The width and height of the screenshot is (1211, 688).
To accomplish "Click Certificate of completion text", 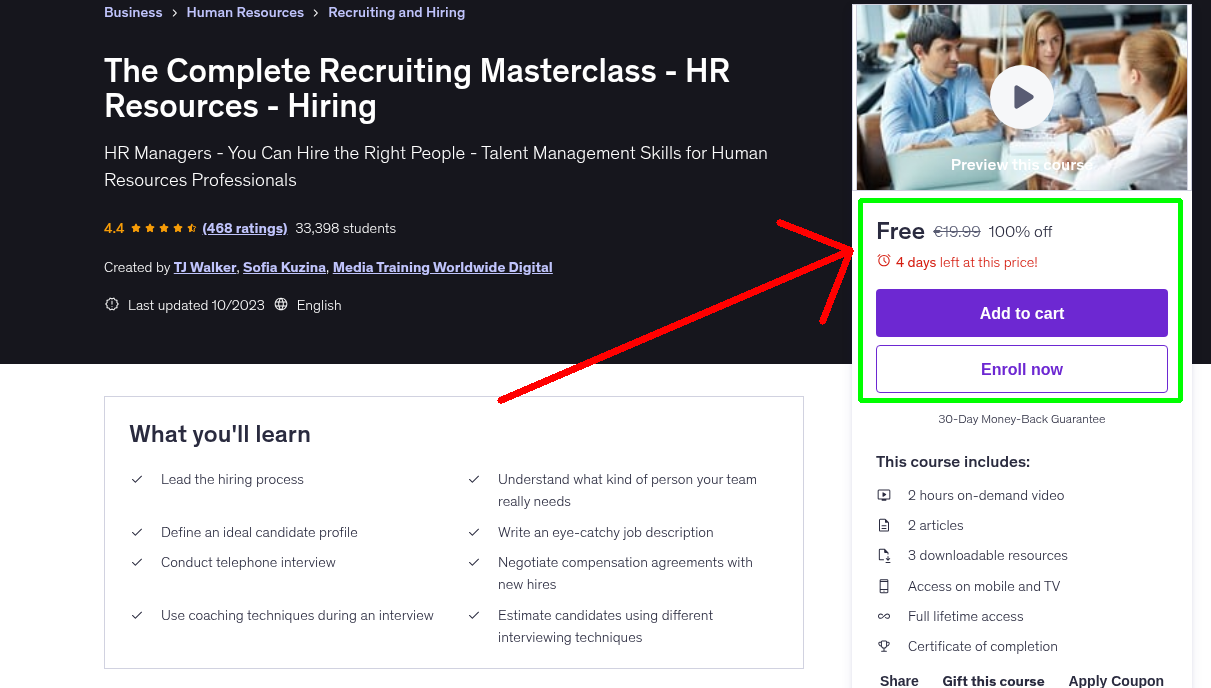I will pyautogui.click(x=983, y=646).
